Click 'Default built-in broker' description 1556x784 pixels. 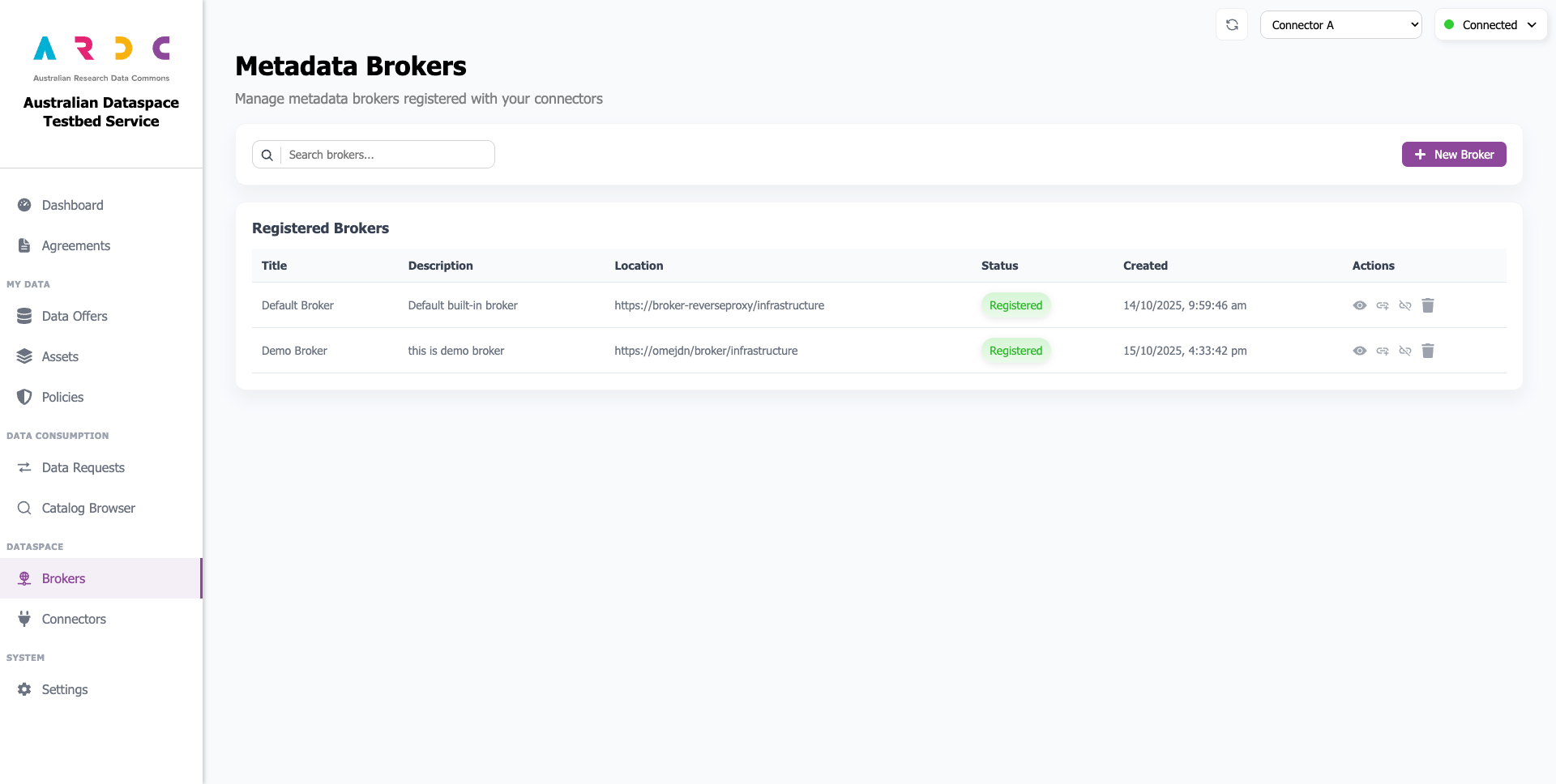(463, 305)
